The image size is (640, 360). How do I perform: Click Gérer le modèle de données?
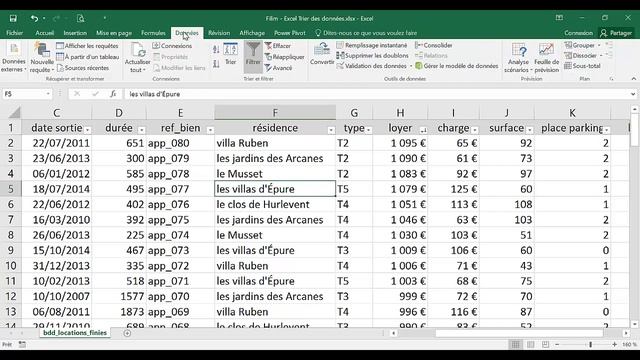click(457, 65)
